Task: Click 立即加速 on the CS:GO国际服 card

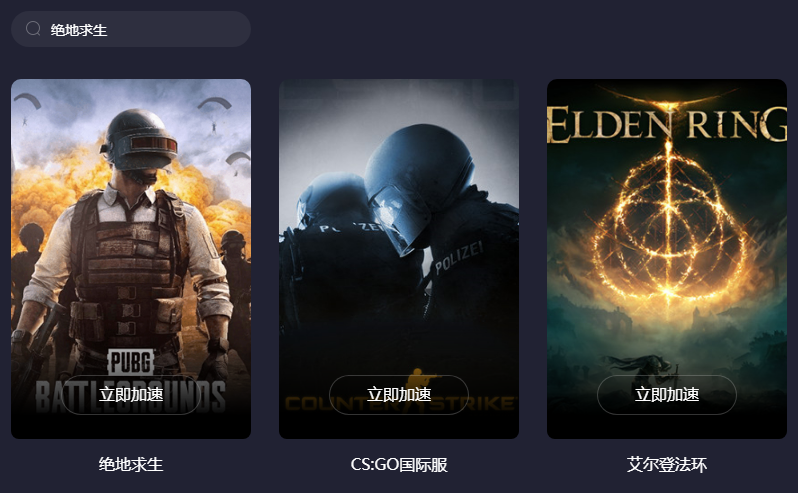Action: pos(398,394)
